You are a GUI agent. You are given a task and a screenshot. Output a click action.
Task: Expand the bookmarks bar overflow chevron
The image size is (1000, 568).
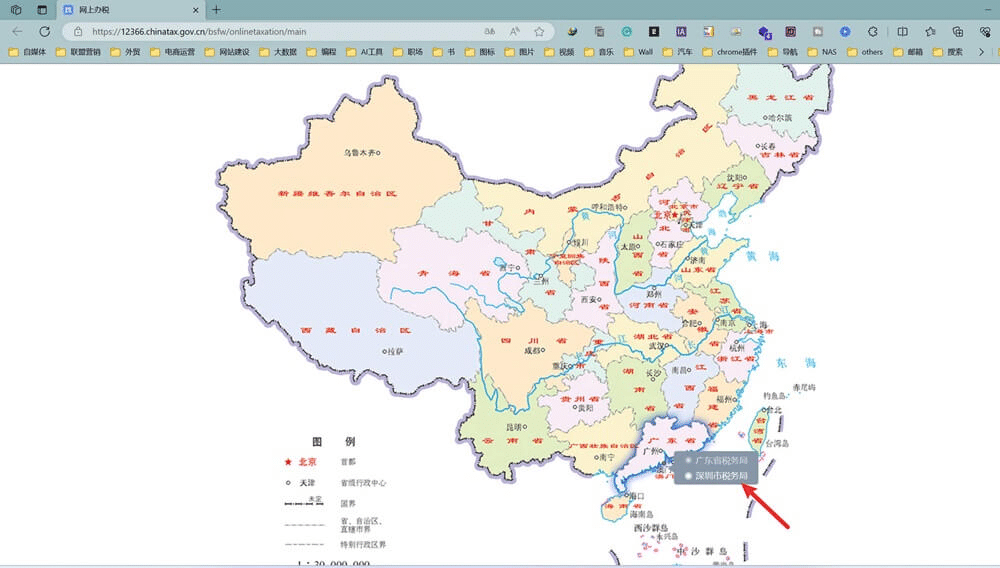click(x=981, y=52)
